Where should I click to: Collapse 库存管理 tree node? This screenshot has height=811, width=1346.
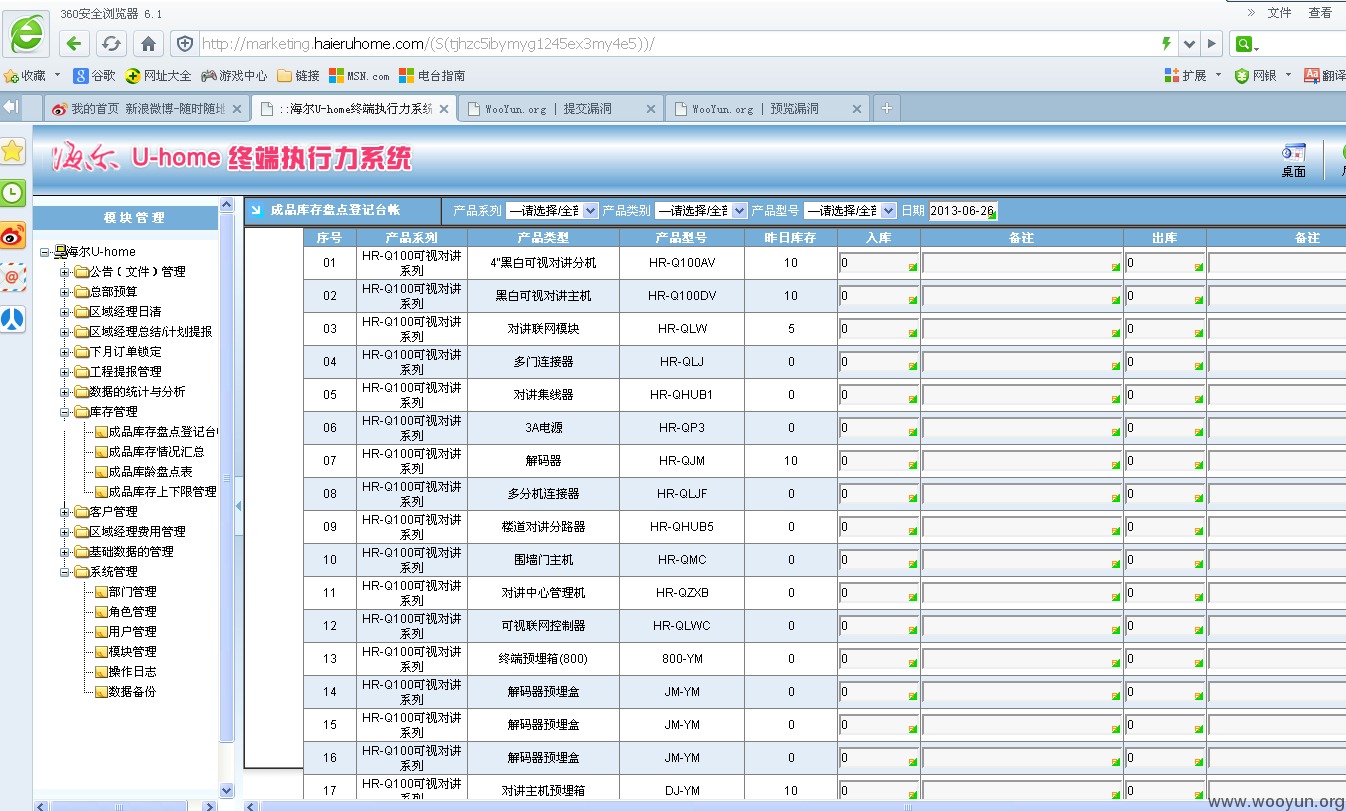click(x=65, y=412)
